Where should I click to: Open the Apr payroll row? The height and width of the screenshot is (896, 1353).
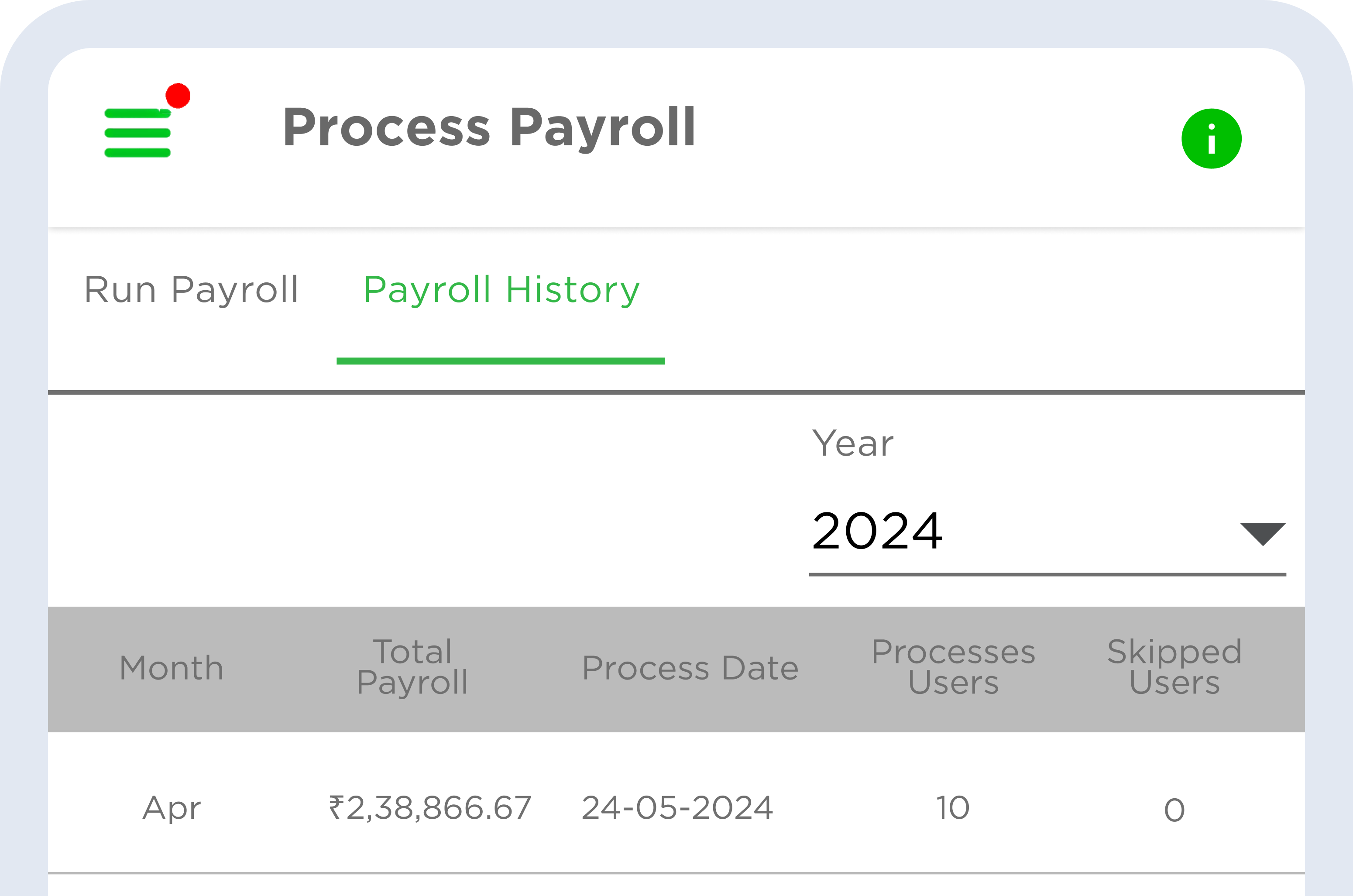(676, 803)
